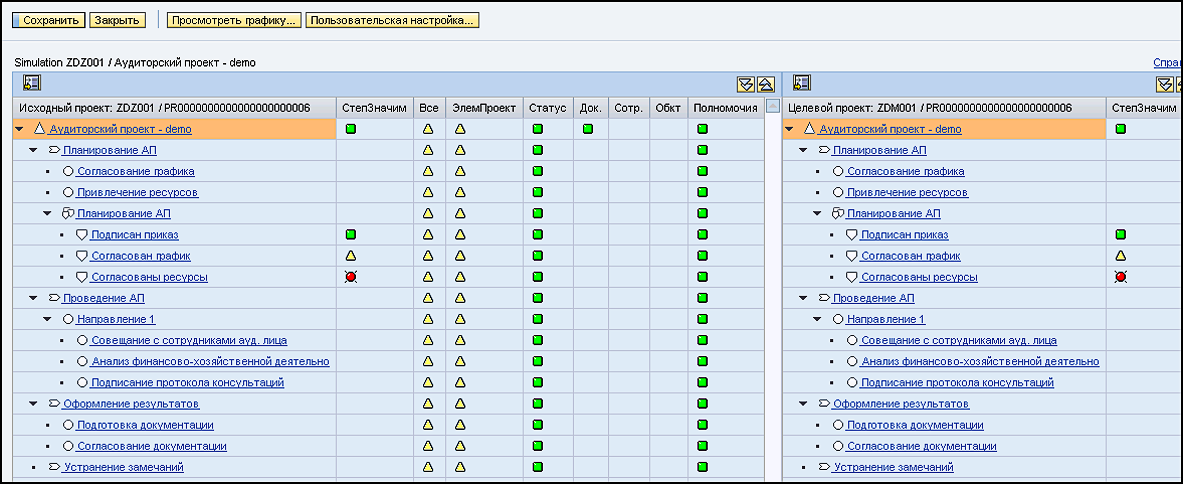The image size is (1183, 484).
Task: Click scroll up arrow of source table
Action: point(771,107)
